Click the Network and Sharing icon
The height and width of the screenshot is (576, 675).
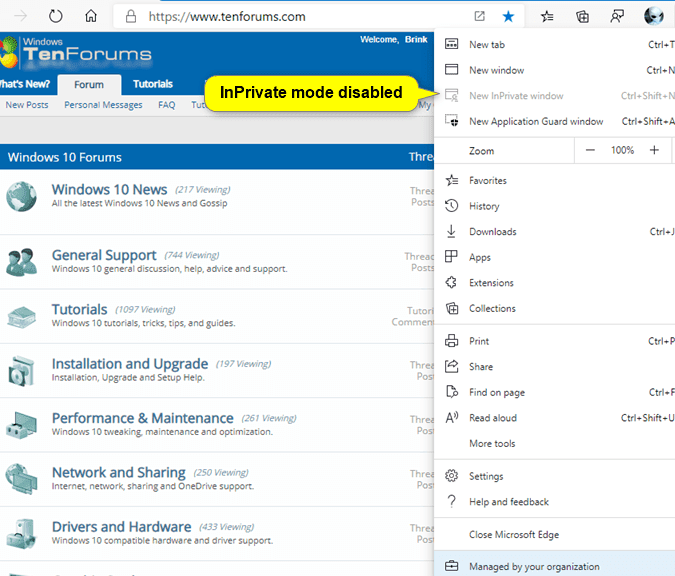(x=21, y=479)
